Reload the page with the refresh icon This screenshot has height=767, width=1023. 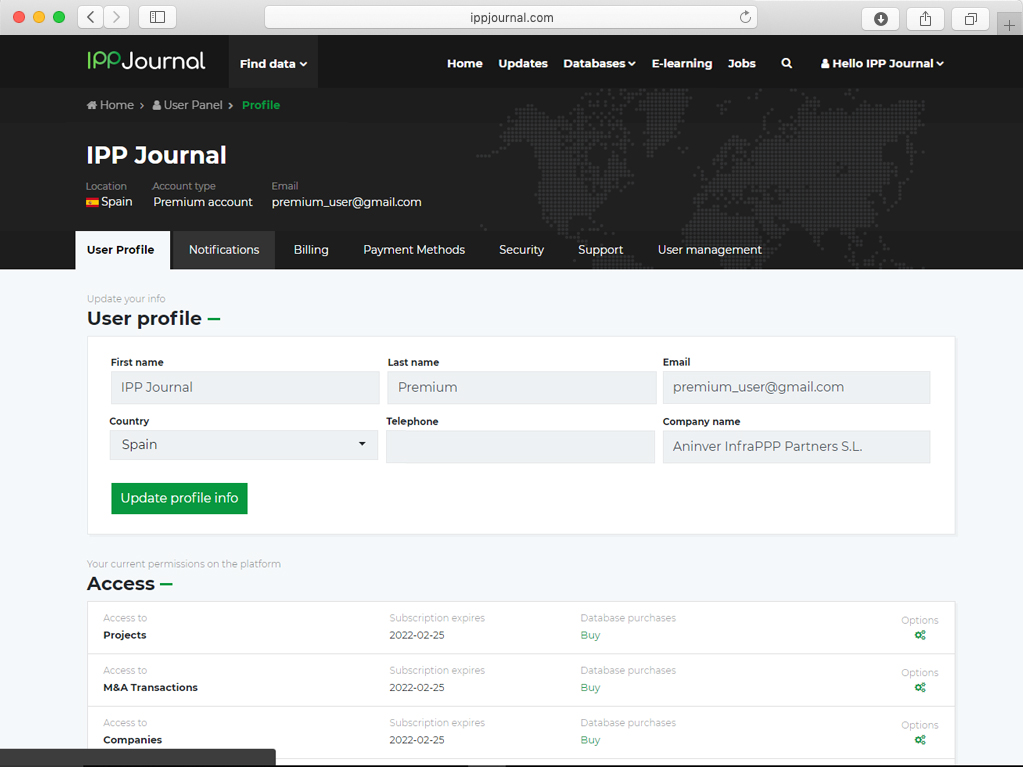click(x=745, y=17)
